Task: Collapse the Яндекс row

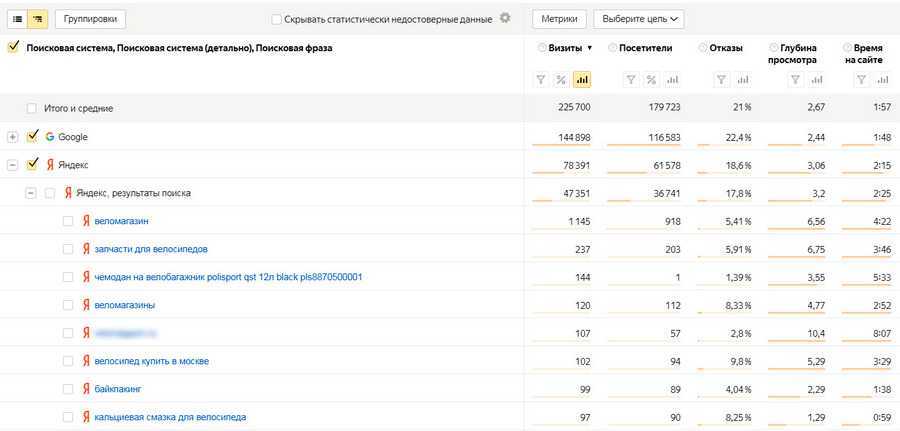Action: coord(12,164)
